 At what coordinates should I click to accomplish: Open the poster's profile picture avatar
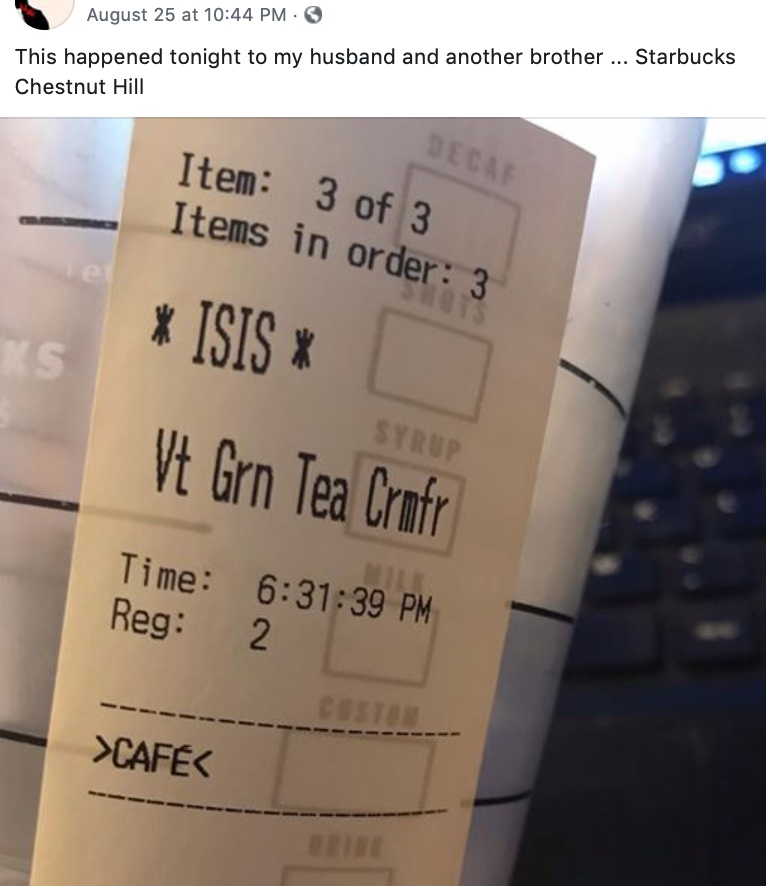[44, 10]
